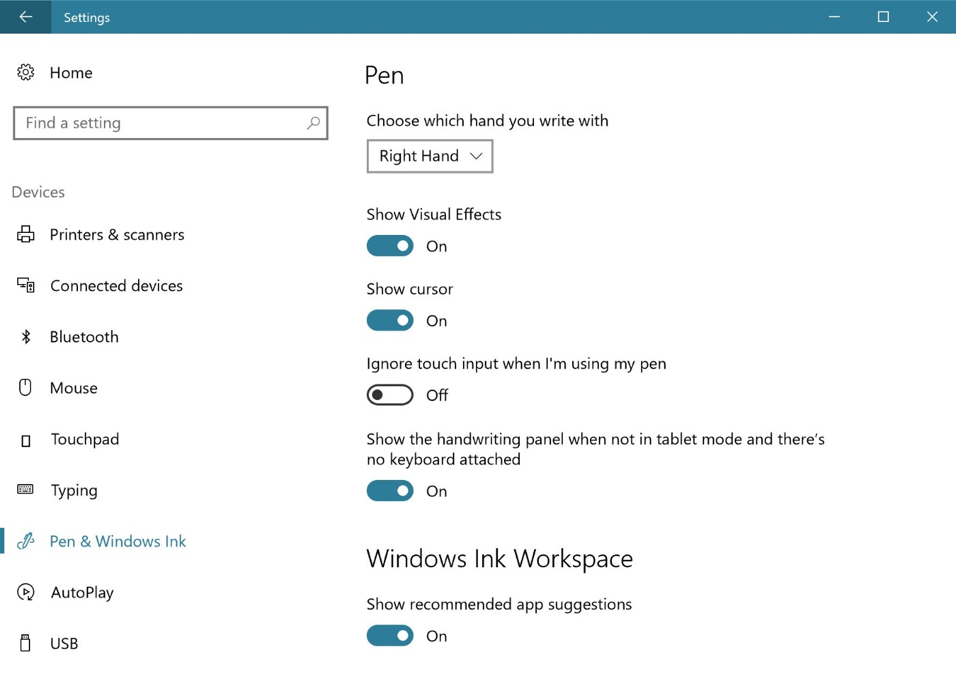
Task: Click the Mouse icon in sidebar
Action: coord(26,388)
